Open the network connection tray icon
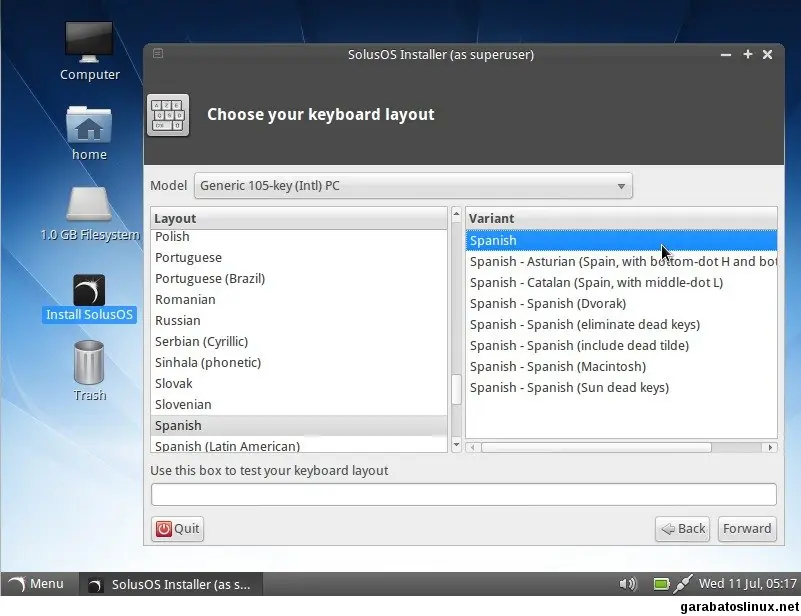Image resolution: width=801 pixels, height=616 pixels. tap(682, 583)
